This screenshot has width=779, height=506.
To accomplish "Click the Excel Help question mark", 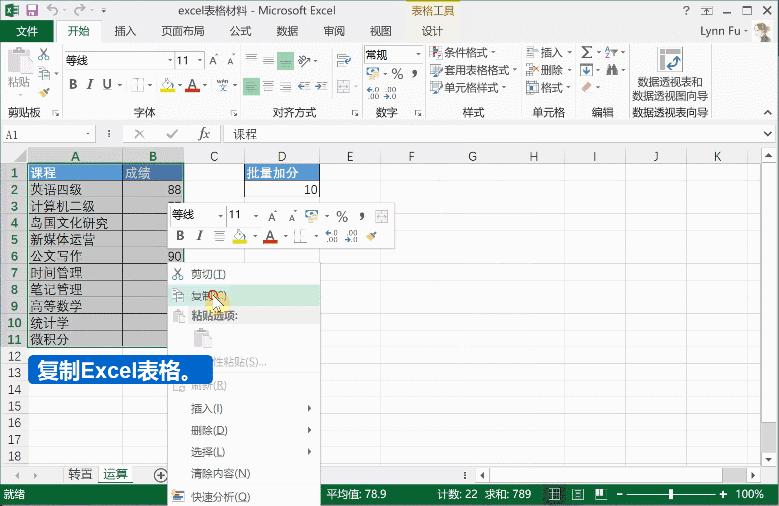I will point(686,10).
